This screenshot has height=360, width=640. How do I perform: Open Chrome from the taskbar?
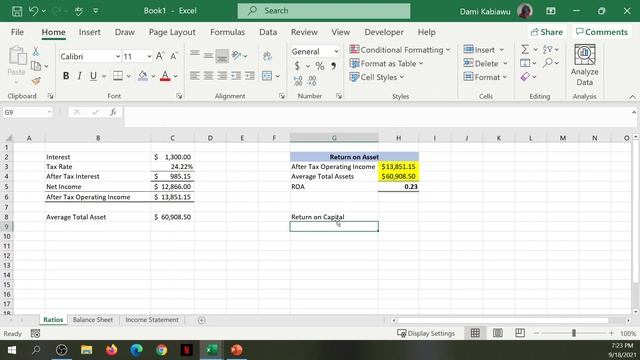(x=162, y=350)
